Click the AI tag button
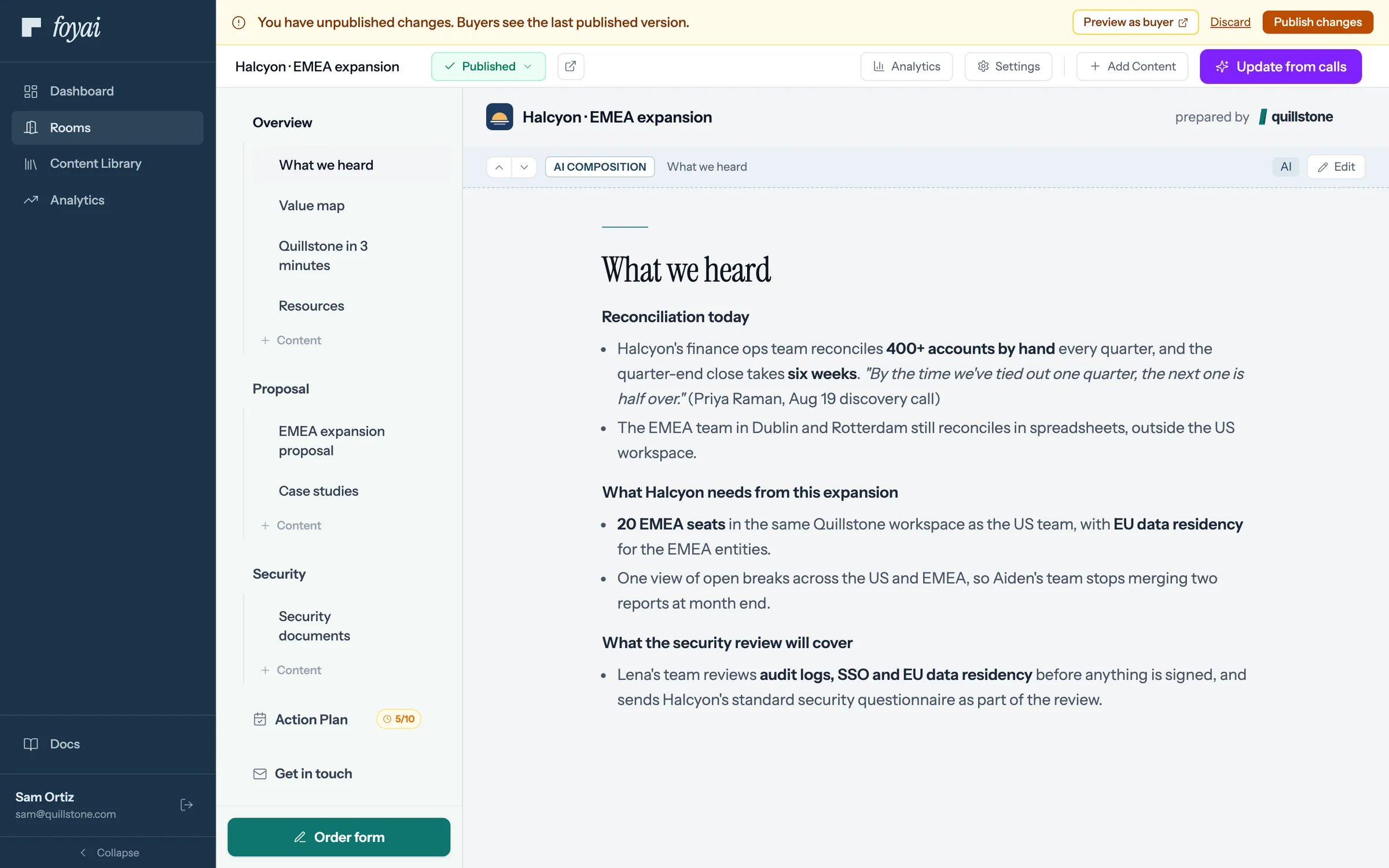 pos(1285,167)
